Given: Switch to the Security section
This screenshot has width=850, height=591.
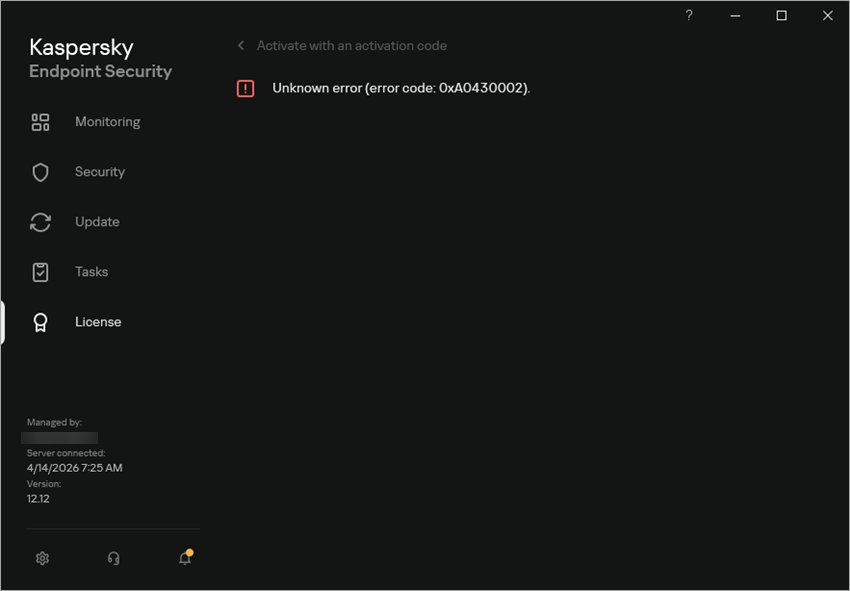Looking at the screenshot, I should tap(100, 172).
